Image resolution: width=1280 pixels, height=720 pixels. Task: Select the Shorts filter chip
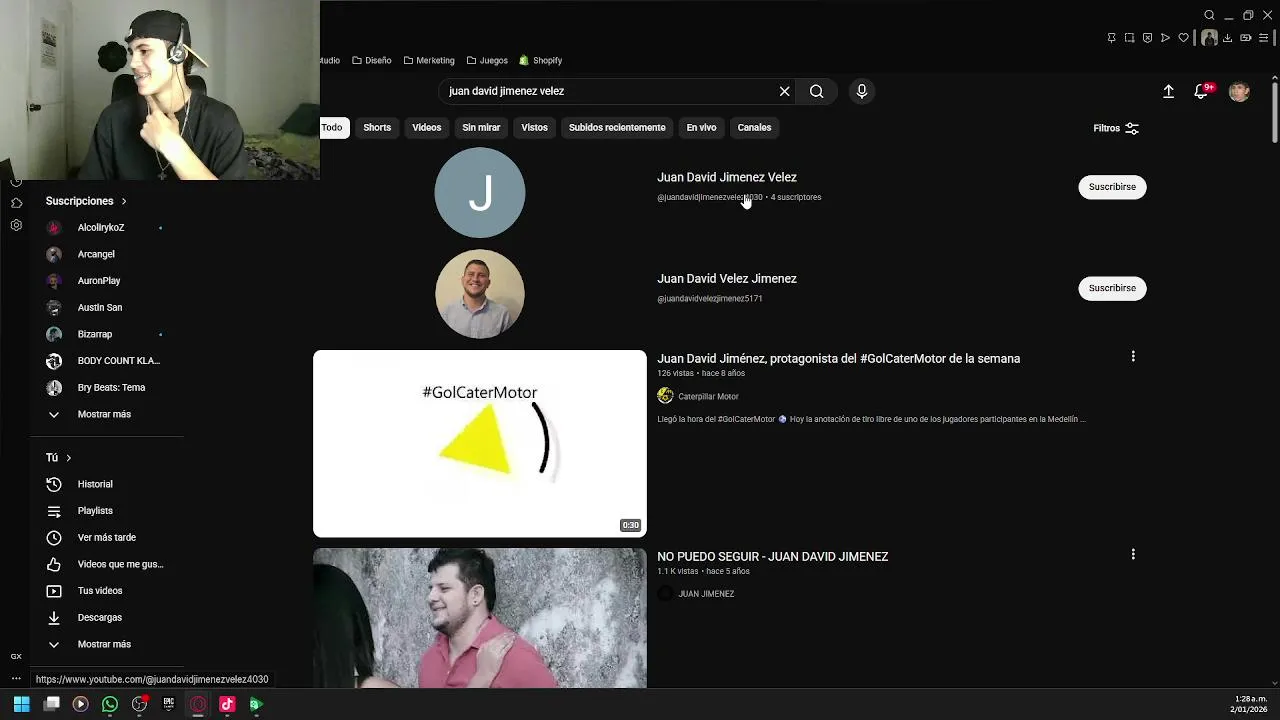[x=377, y=128]
